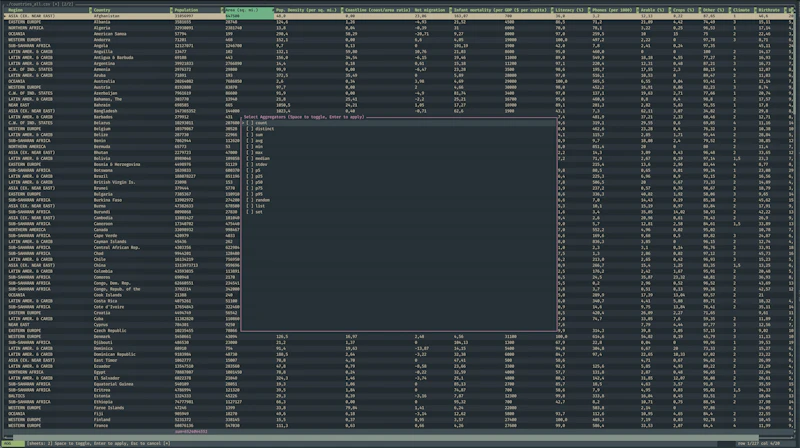Select the Bangladesh country cell
The image size is (800, 448).
point(105,111)
